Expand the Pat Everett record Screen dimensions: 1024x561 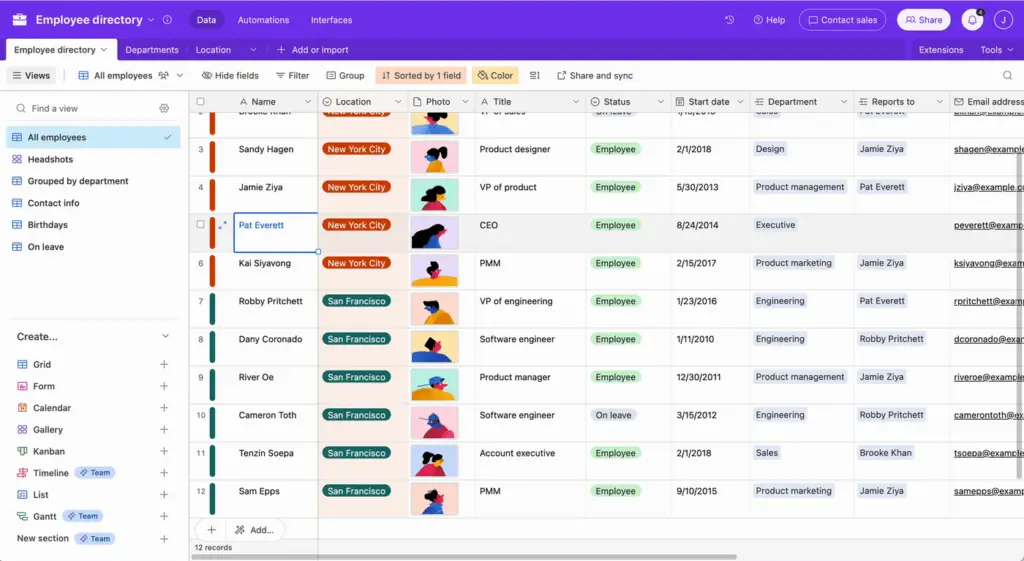click(x=223, y=225)
